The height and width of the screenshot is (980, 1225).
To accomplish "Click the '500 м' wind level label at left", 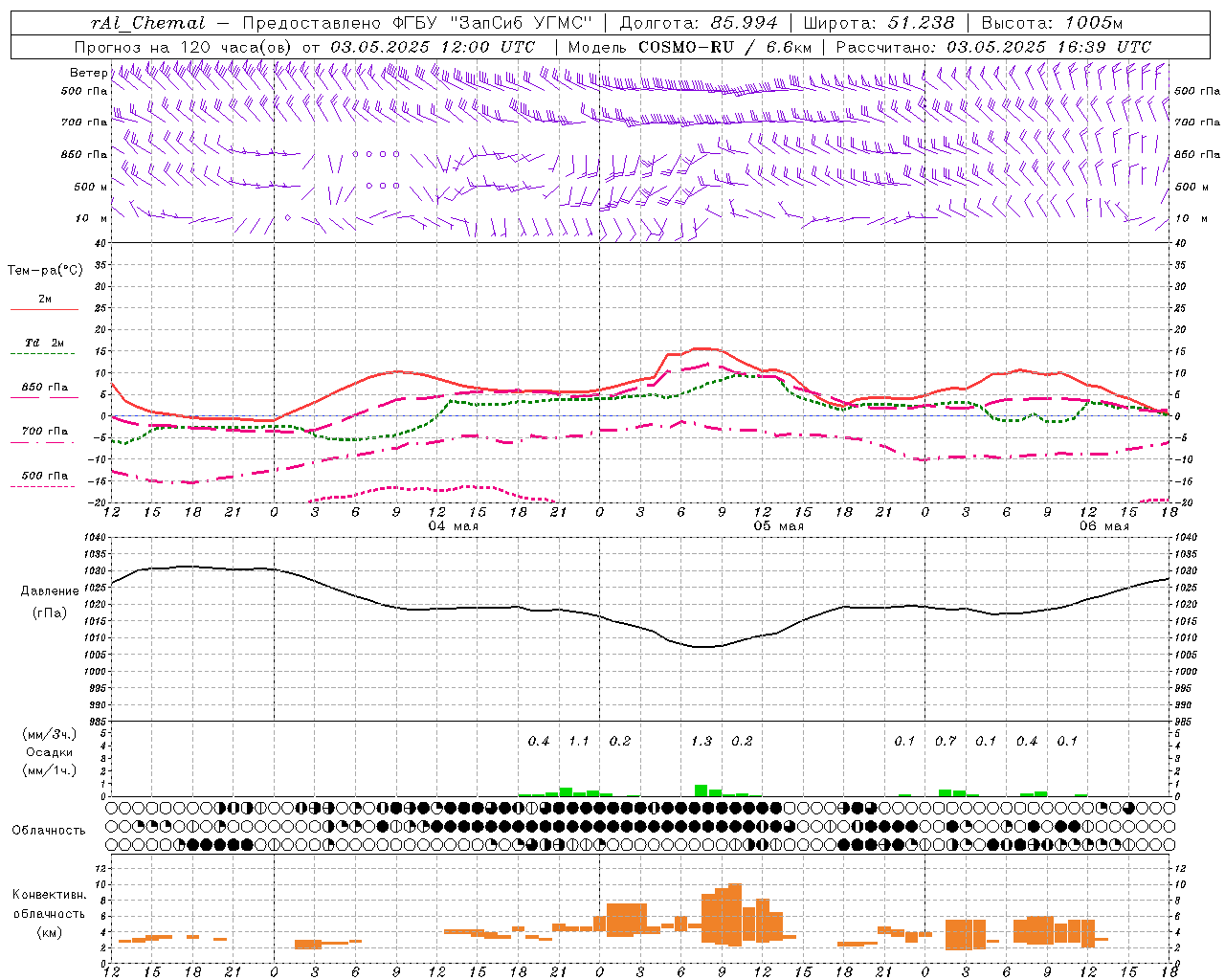I will pyautogui.click(x=91, y=188).
